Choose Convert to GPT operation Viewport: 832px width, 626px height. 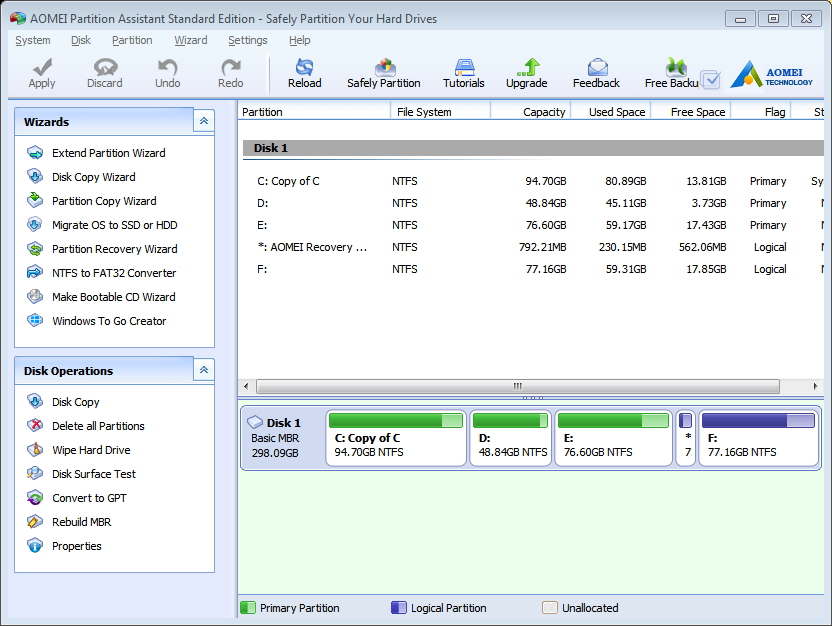point(89,498)
